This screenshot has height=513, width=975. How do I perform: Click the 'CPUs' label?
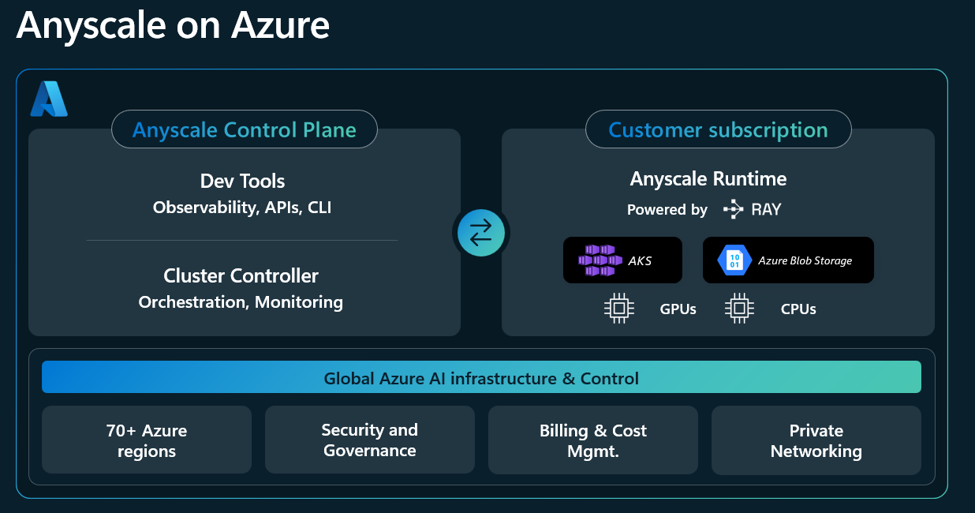[798, 309]
